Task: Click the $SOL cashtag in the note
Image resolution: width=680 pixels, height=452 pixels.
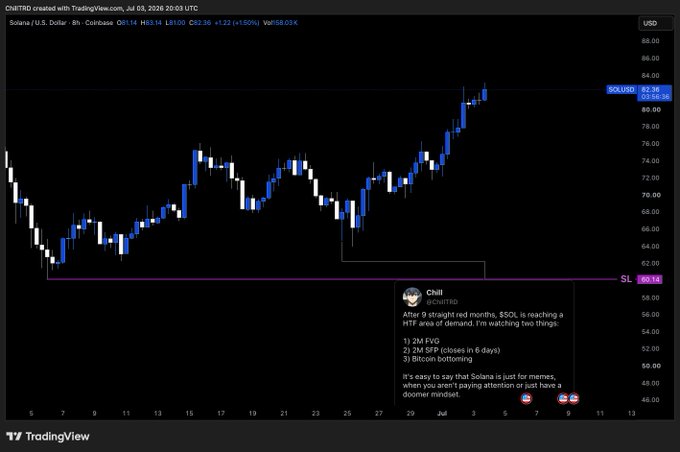Action: [x=509, y=314]
